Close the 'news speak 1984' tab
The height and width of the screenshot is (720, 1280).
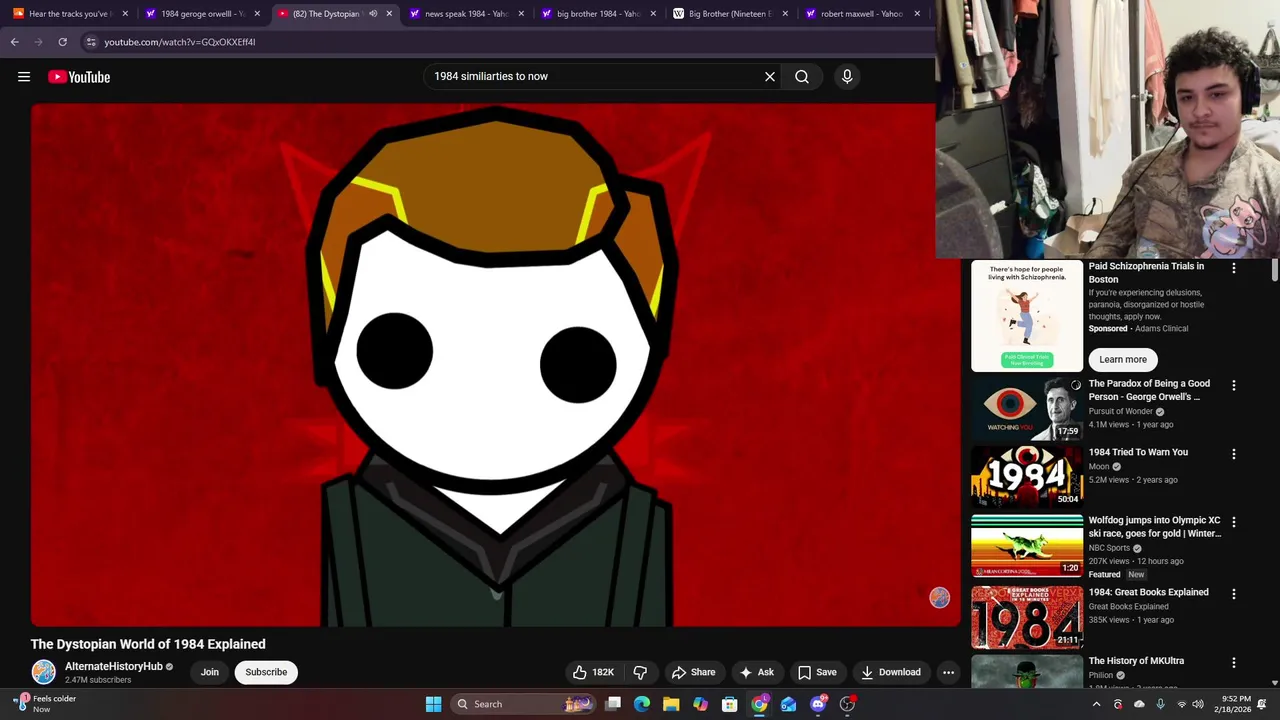(x=521, y=14)
